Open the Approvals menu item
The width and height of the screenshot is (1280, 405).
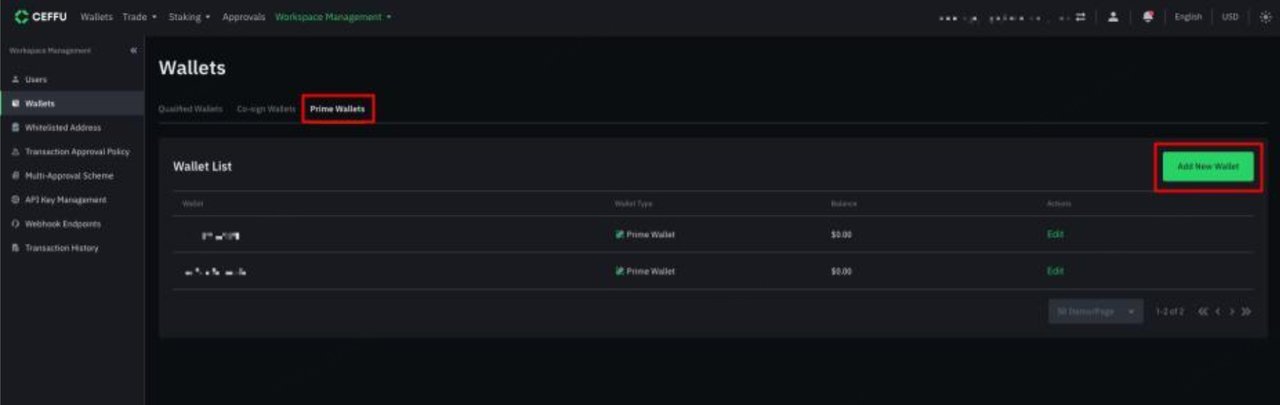pos(243,17)
